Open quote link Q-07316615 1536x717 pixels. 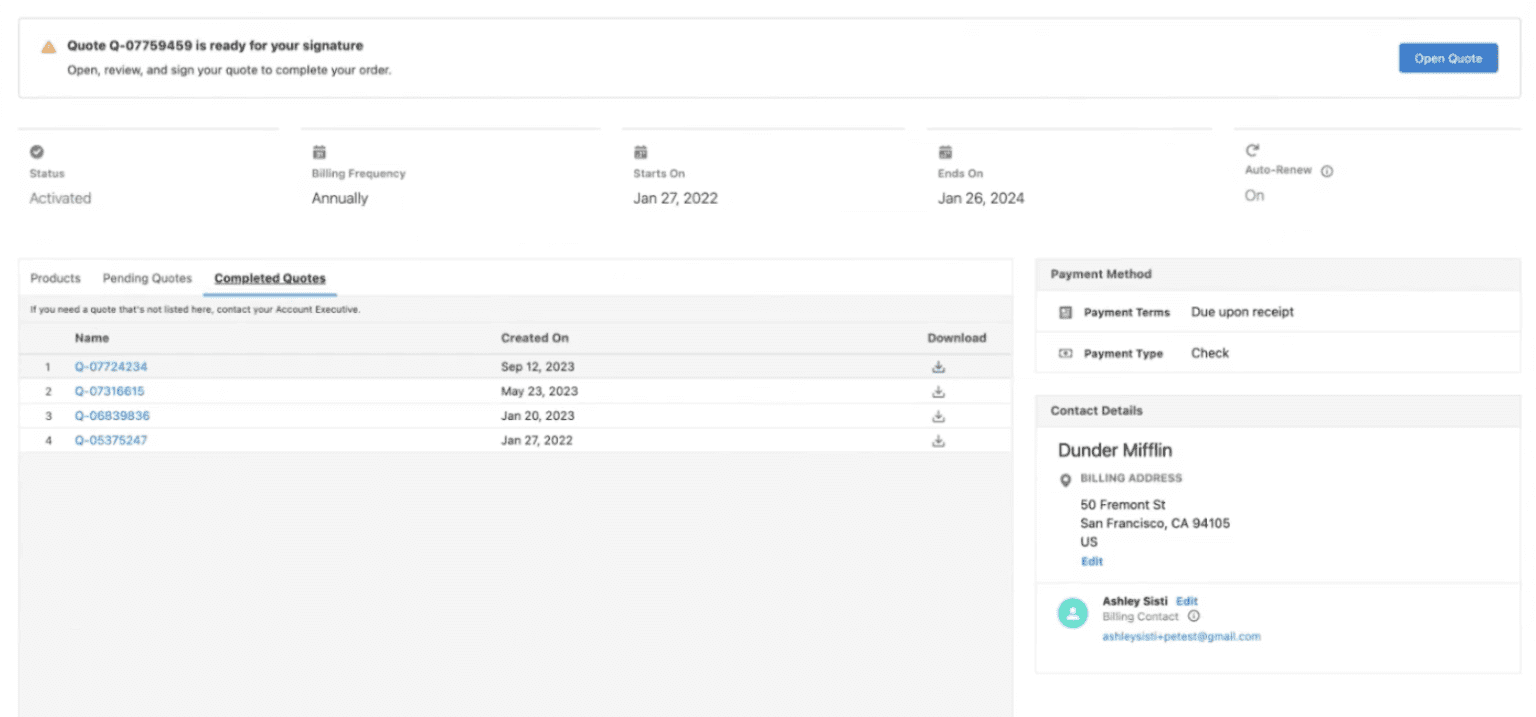tap(109, 392)
